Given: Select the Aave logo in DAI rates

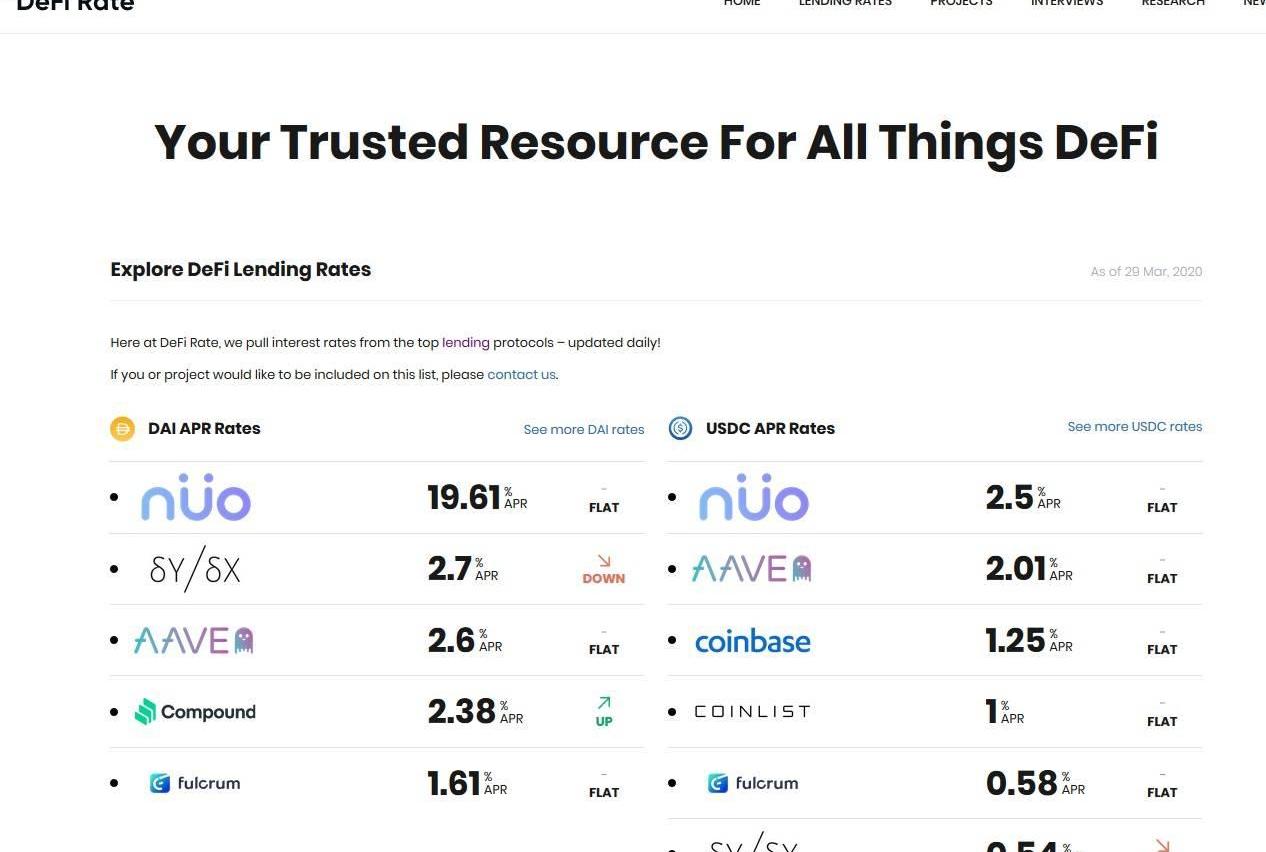Looking at the screenshot, I should point(194,640).
